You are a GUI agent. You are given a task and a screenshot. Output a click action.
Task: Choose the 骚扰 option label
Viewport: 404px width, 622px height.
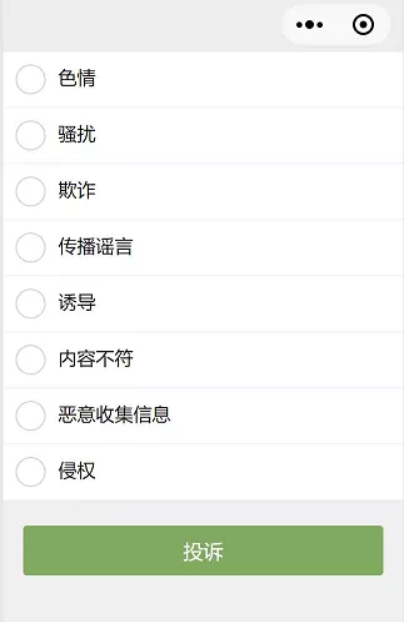pyautogui.click(x=77, y=134)
